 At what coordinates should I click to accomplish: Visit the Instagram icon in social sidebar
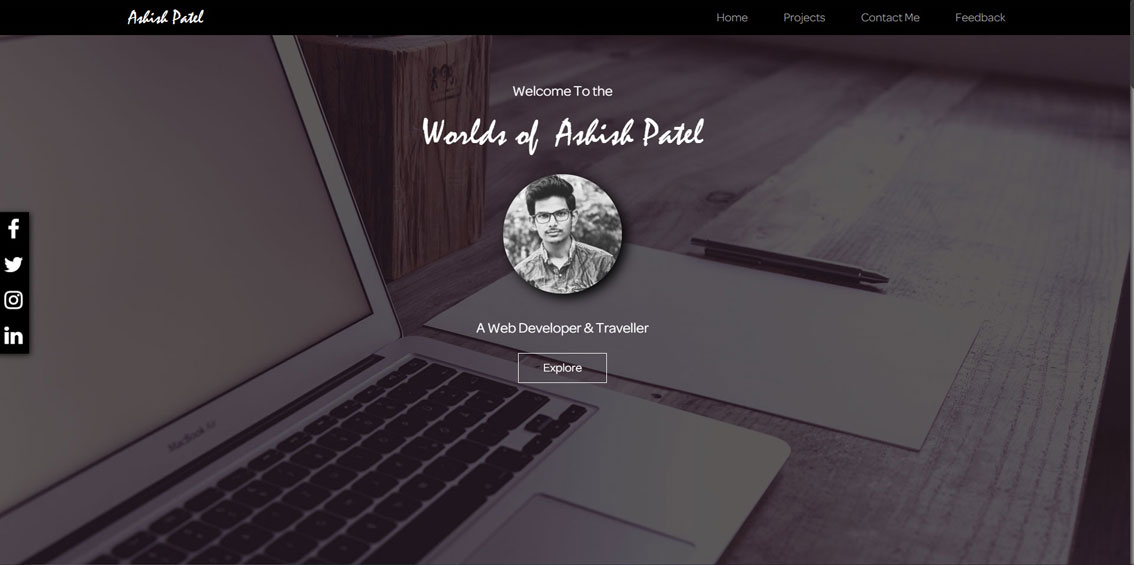[x=14, y=300]
